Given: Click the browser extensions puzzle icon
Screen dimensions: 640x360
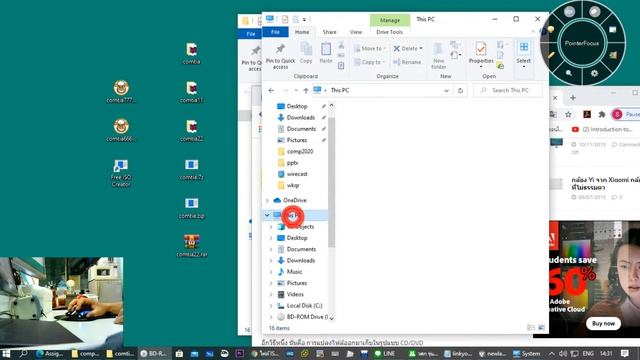Looking at the screenshot, I should pyautogui.click(x=602, y=115).
